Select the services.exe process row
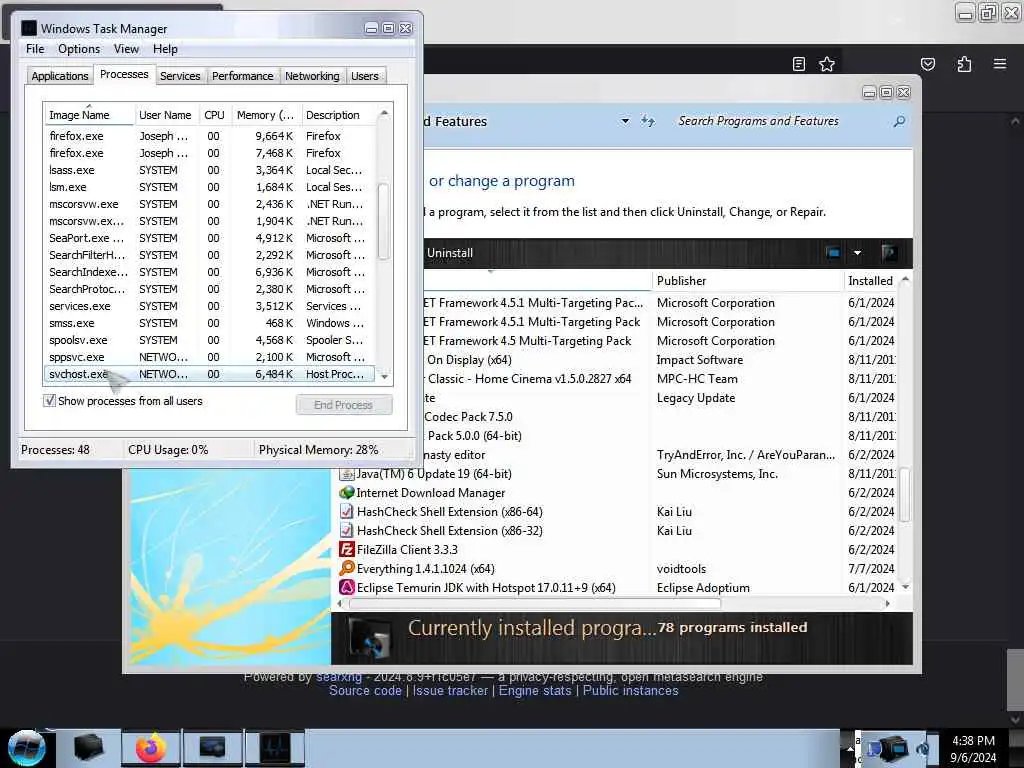Viewport: 1024px width, 768px height. (209, 306)
